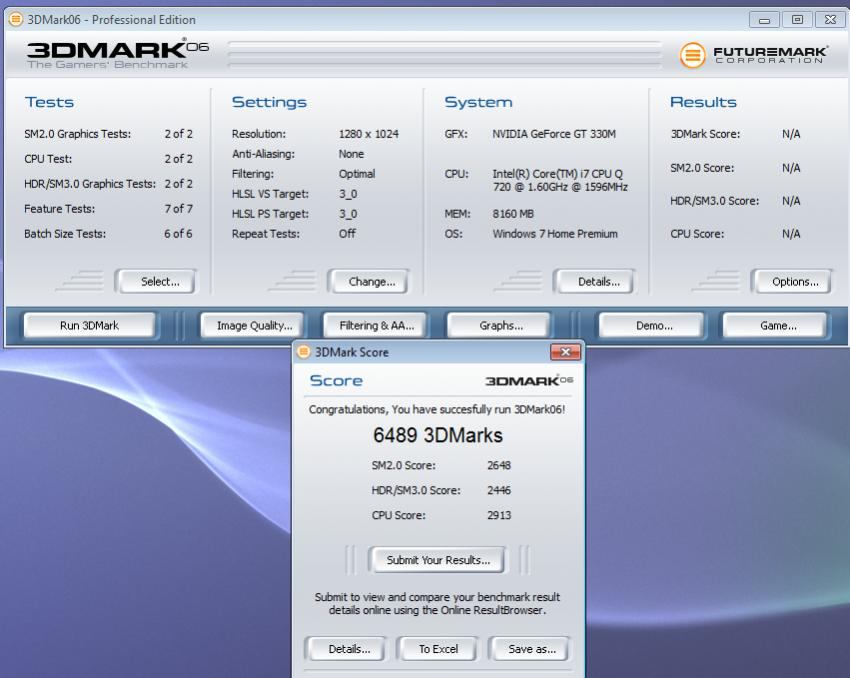Click the 3DMark06 title bar app icon
850x678 pixels.
pyautogui.click(x=16, y=20)
